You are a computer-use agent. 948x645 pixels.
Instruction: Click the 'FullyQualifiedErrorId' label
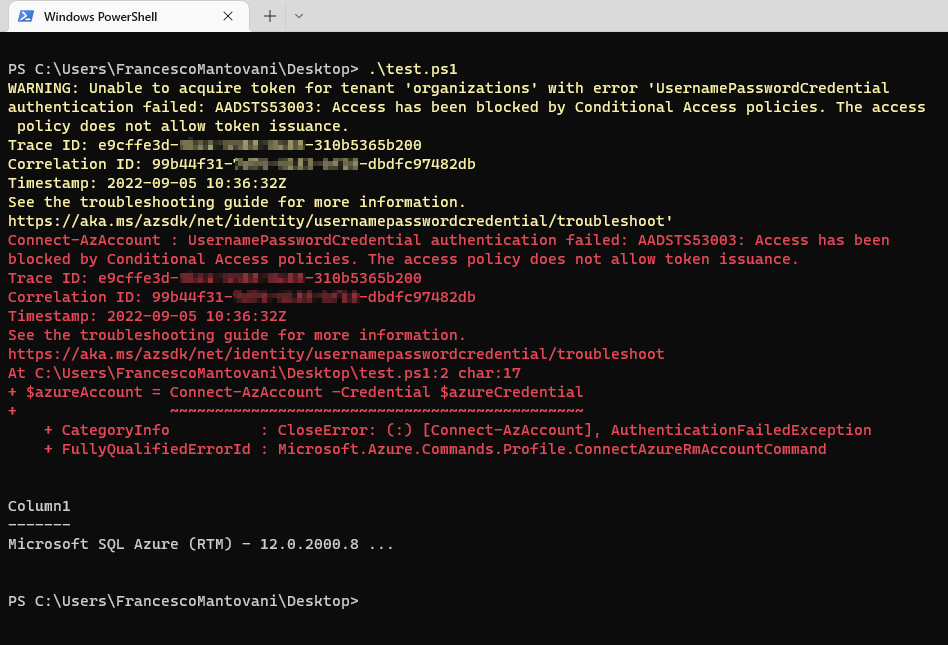tap(156, 449)
